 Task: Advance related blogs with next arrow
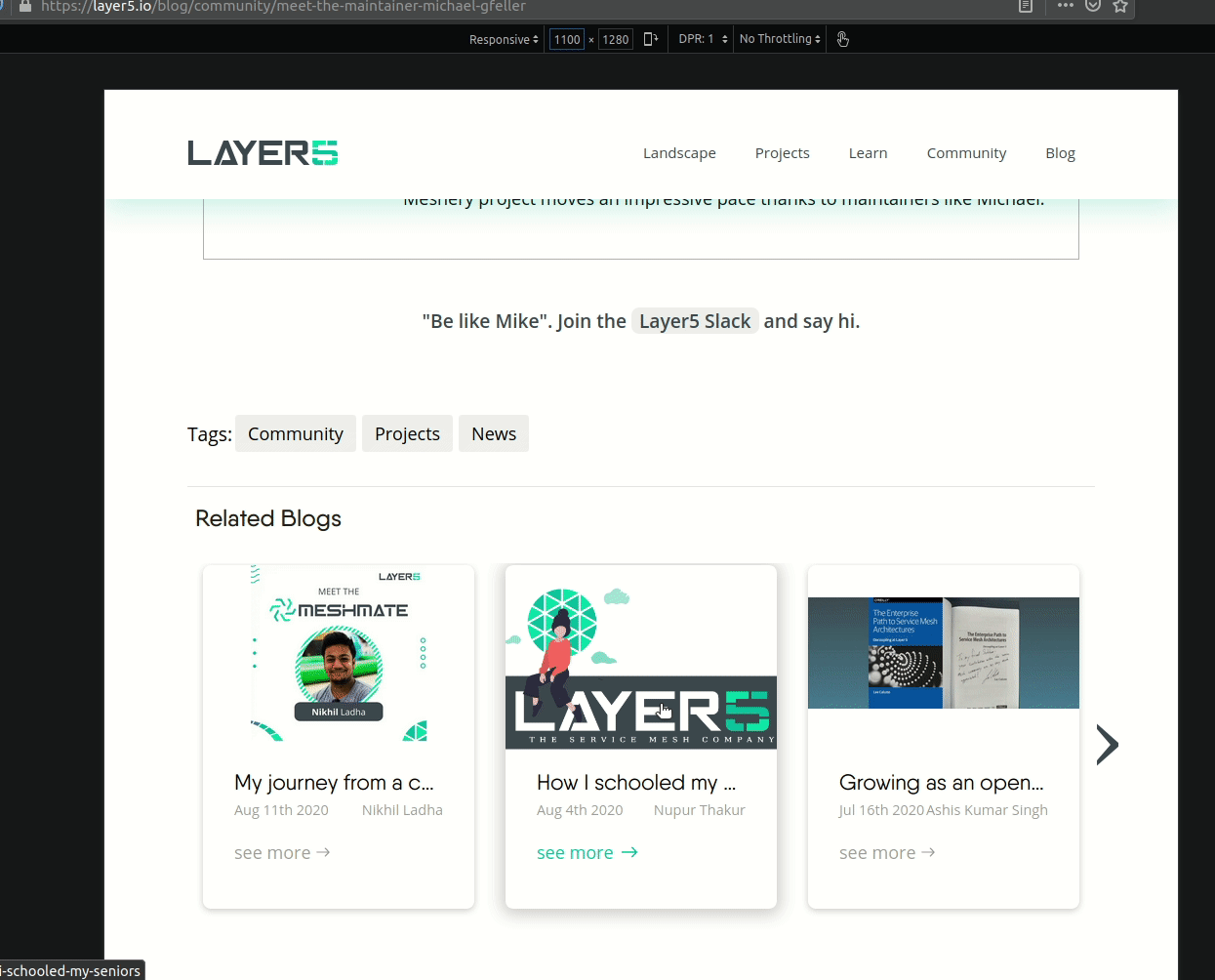(1107, 745)
